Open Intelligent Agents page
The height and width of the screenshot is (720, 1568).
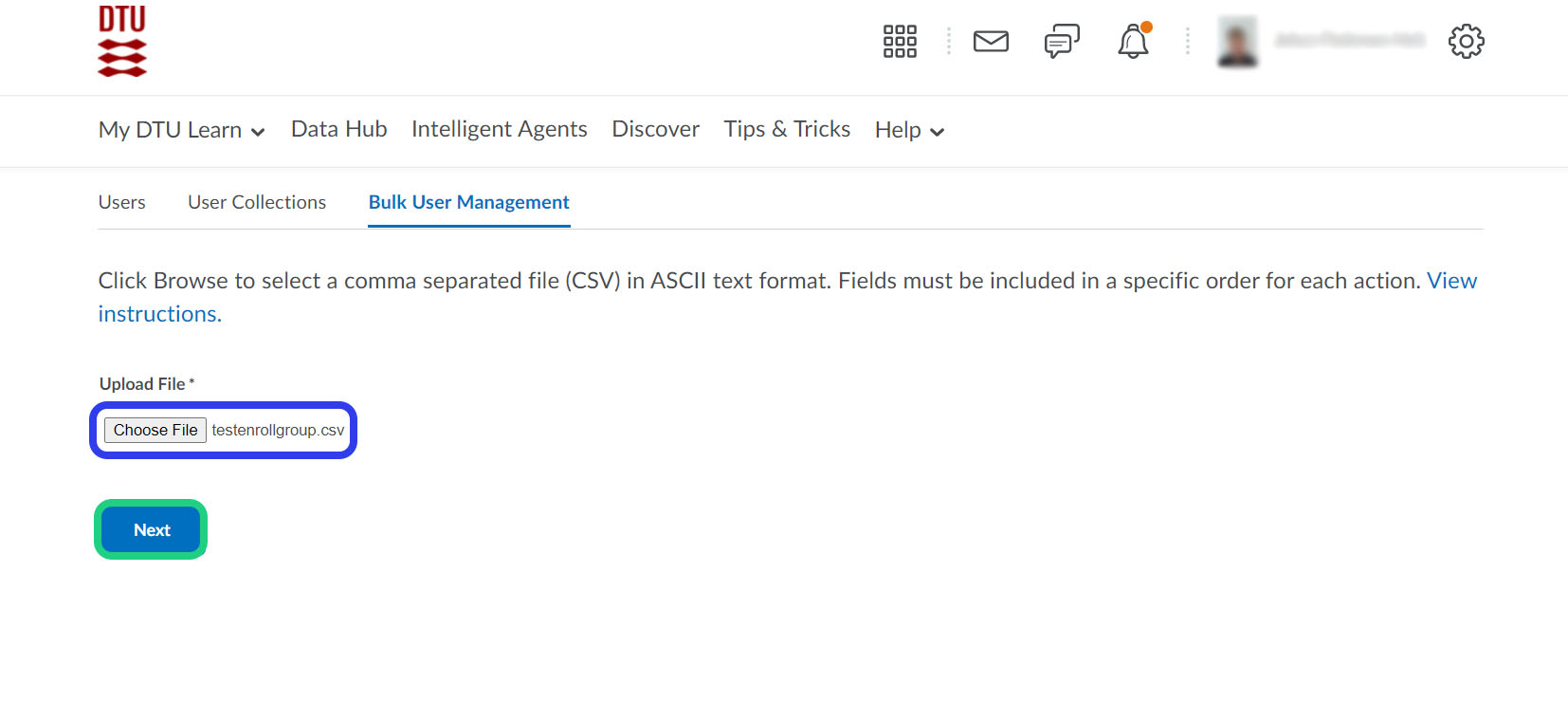click(x=499, y=129)
